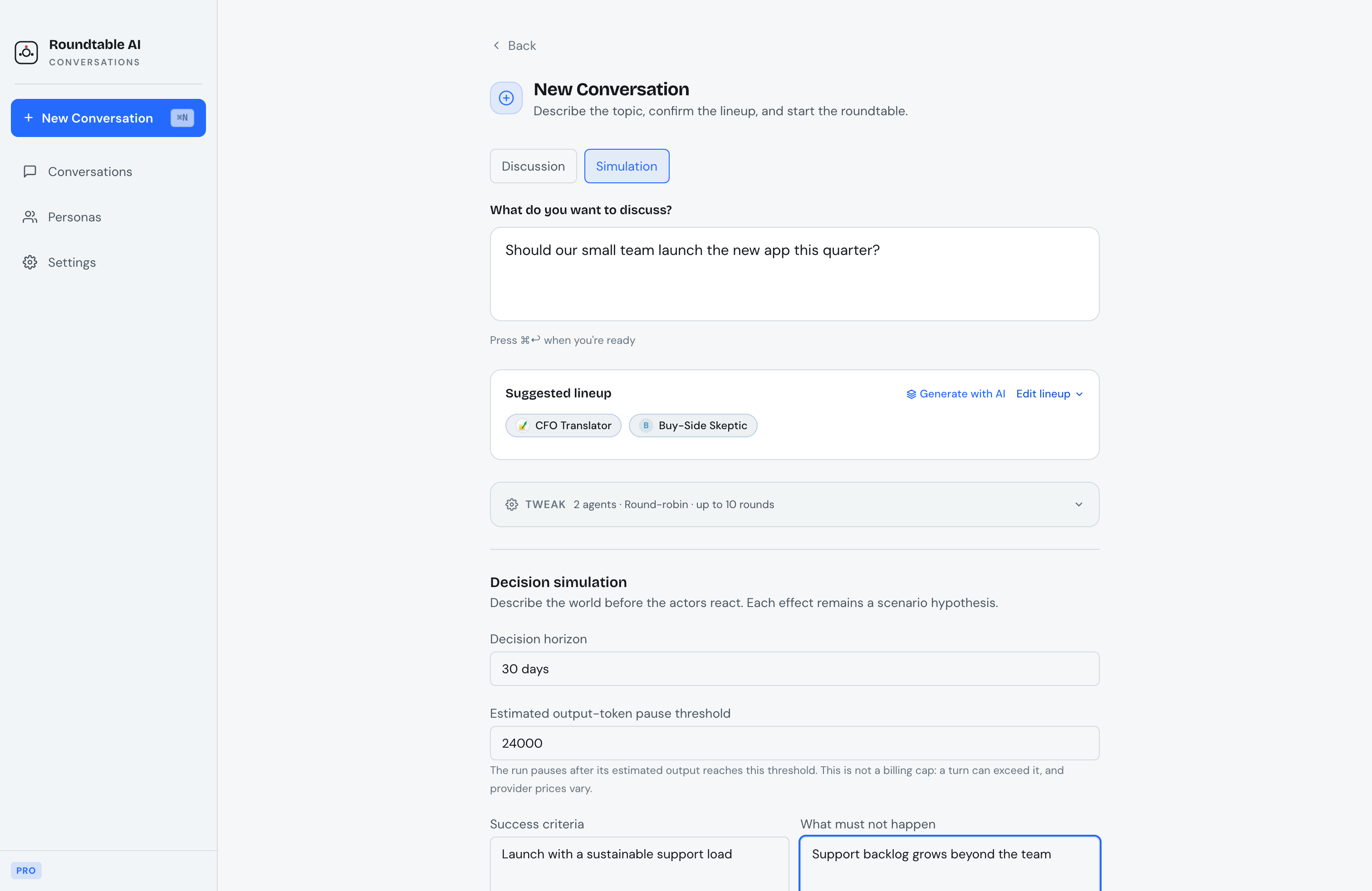Screen dimensions: 1372x891
Task: Click the '2 agents · Round-robin · up to 10 rounds' summary
Action: (673, 504)
